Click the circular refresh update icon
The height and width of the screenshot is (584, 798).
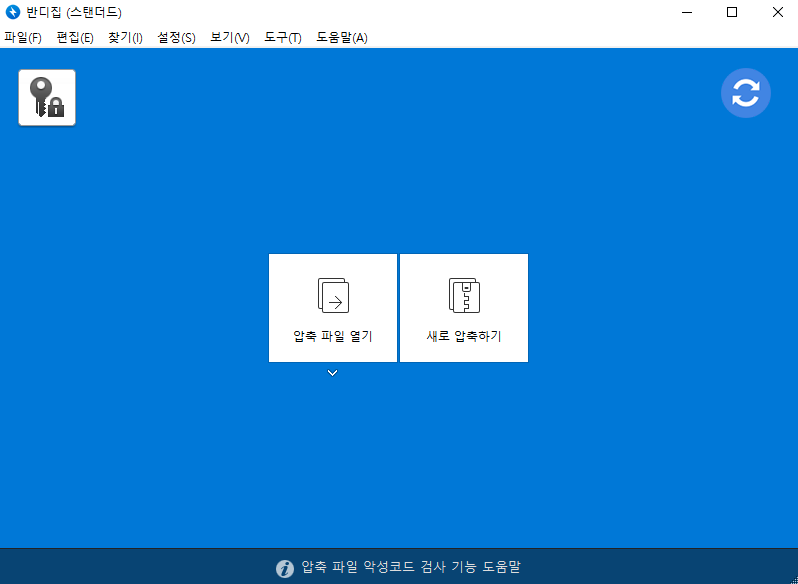(x=746, y=93)
